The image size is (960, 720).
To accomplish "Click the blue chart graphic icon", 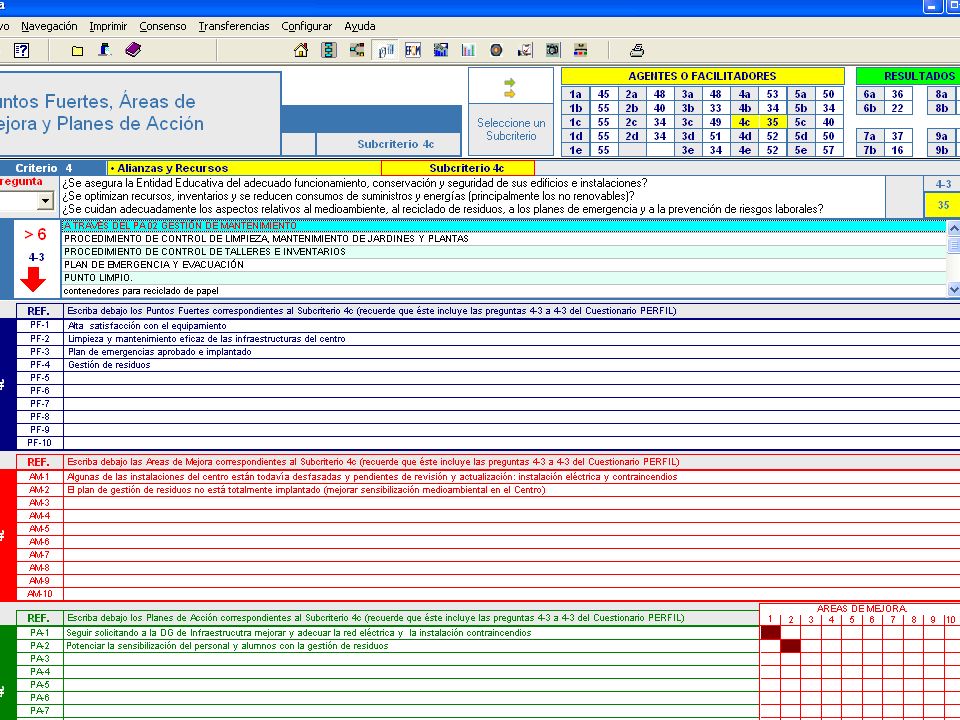I will click(440, 50).
